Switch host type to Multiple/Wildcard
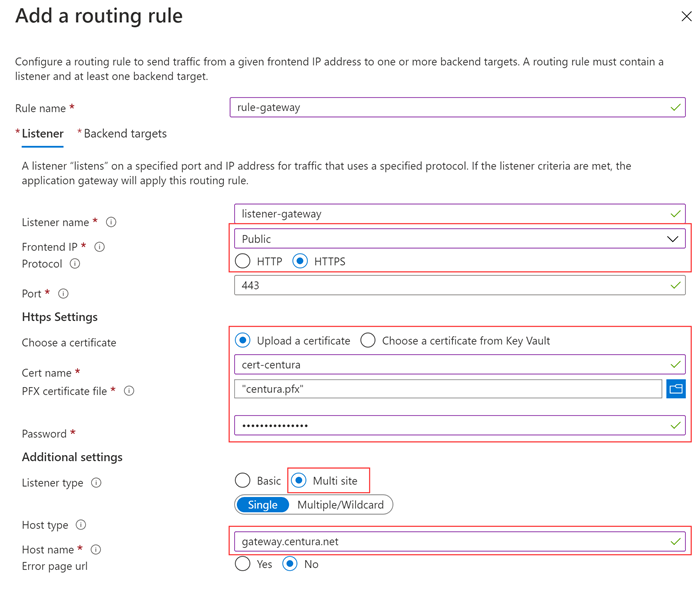The height and width of the screenshot is (602, 700). (341, 505)
